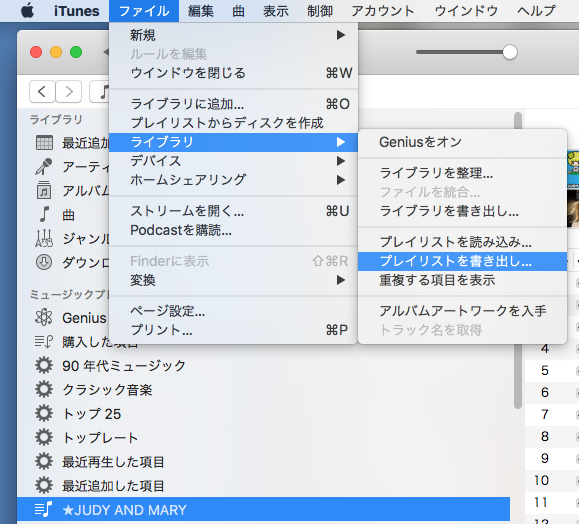
Task: Adjust the volume slider knob
Action: pos(510,52)
